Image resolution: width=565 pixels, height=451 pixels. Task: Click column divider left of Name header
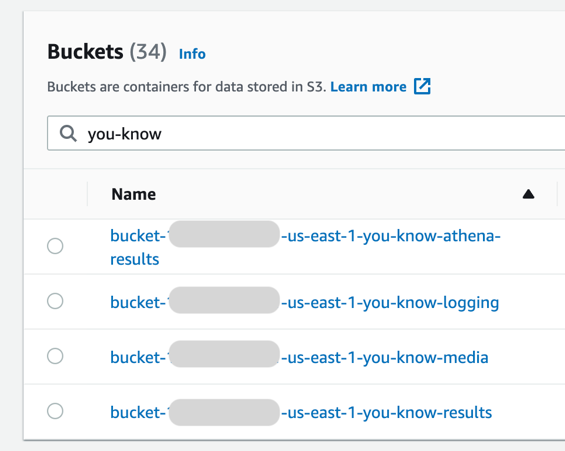pos(88,194)
